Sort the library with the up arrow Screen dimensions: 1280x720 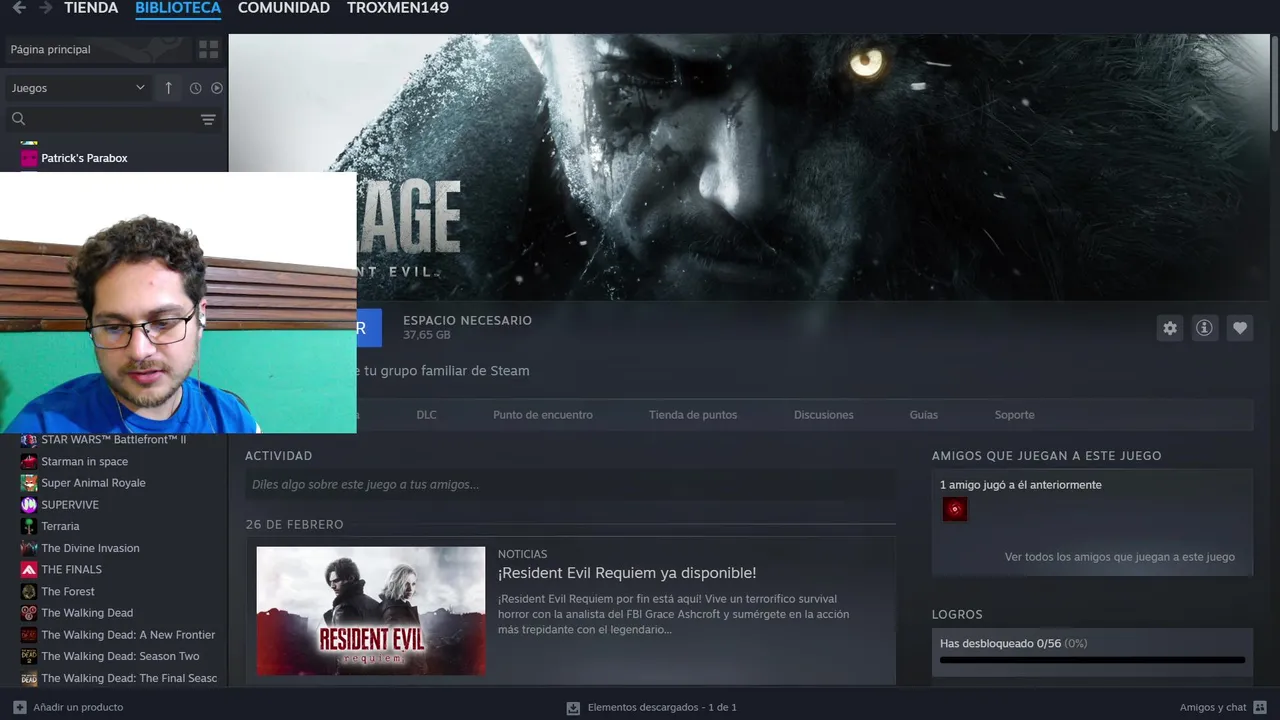click(x=168, y=88)
